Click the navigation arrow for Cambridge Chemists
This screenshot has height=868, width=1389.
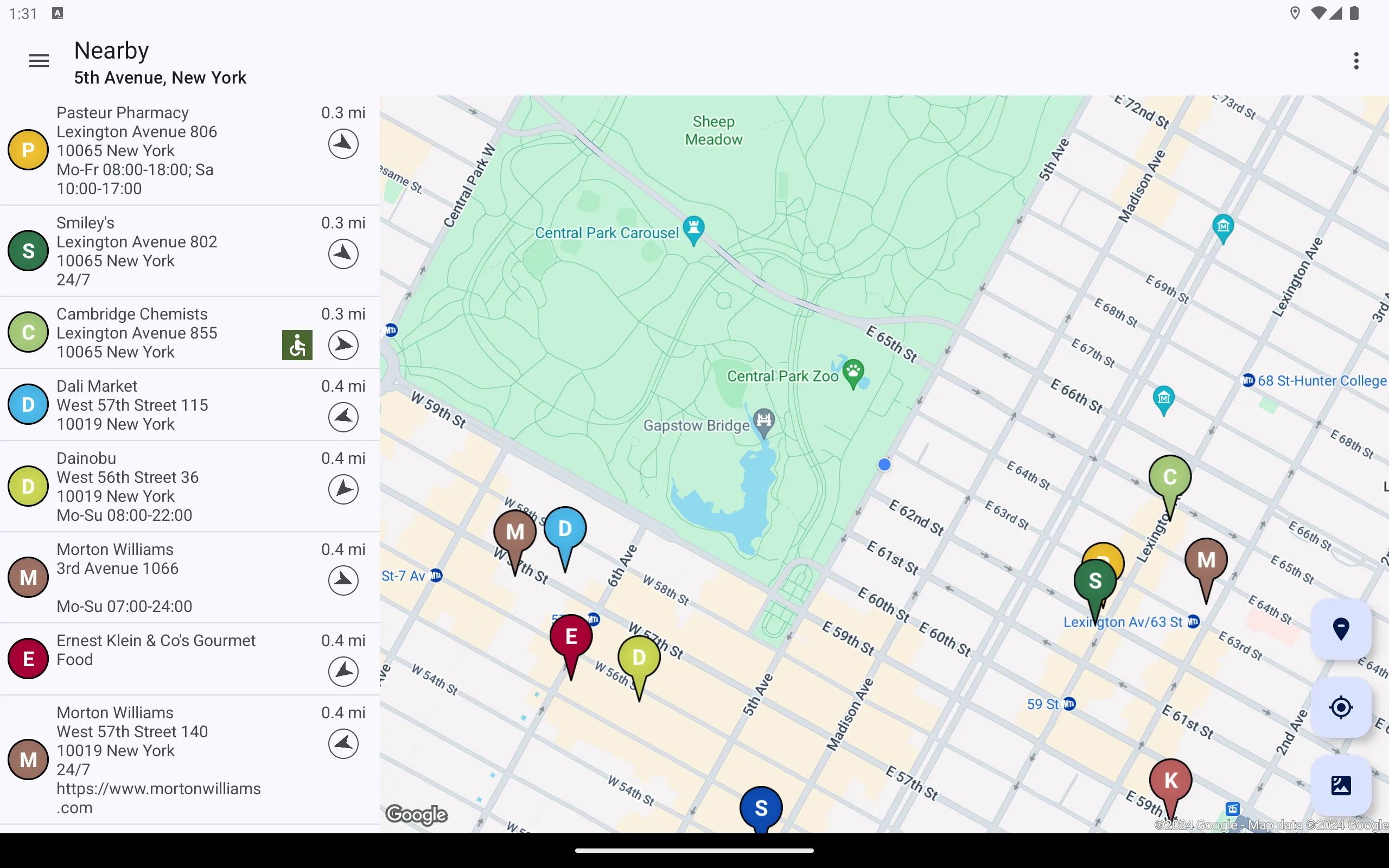coord(343,345)
